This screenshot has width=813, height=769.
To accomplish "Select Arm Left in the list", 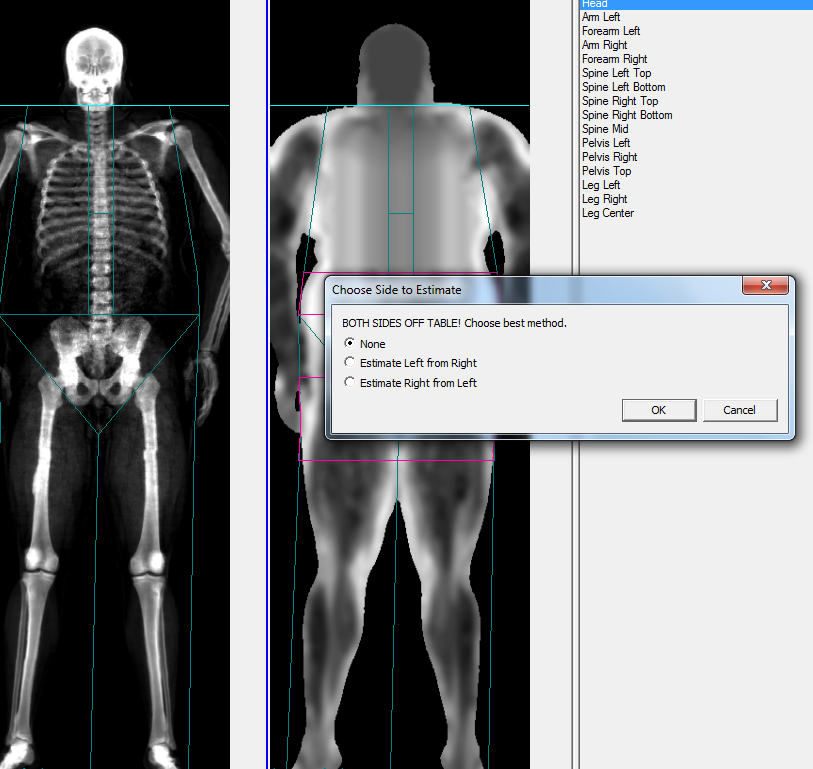I will pos(601,17).
